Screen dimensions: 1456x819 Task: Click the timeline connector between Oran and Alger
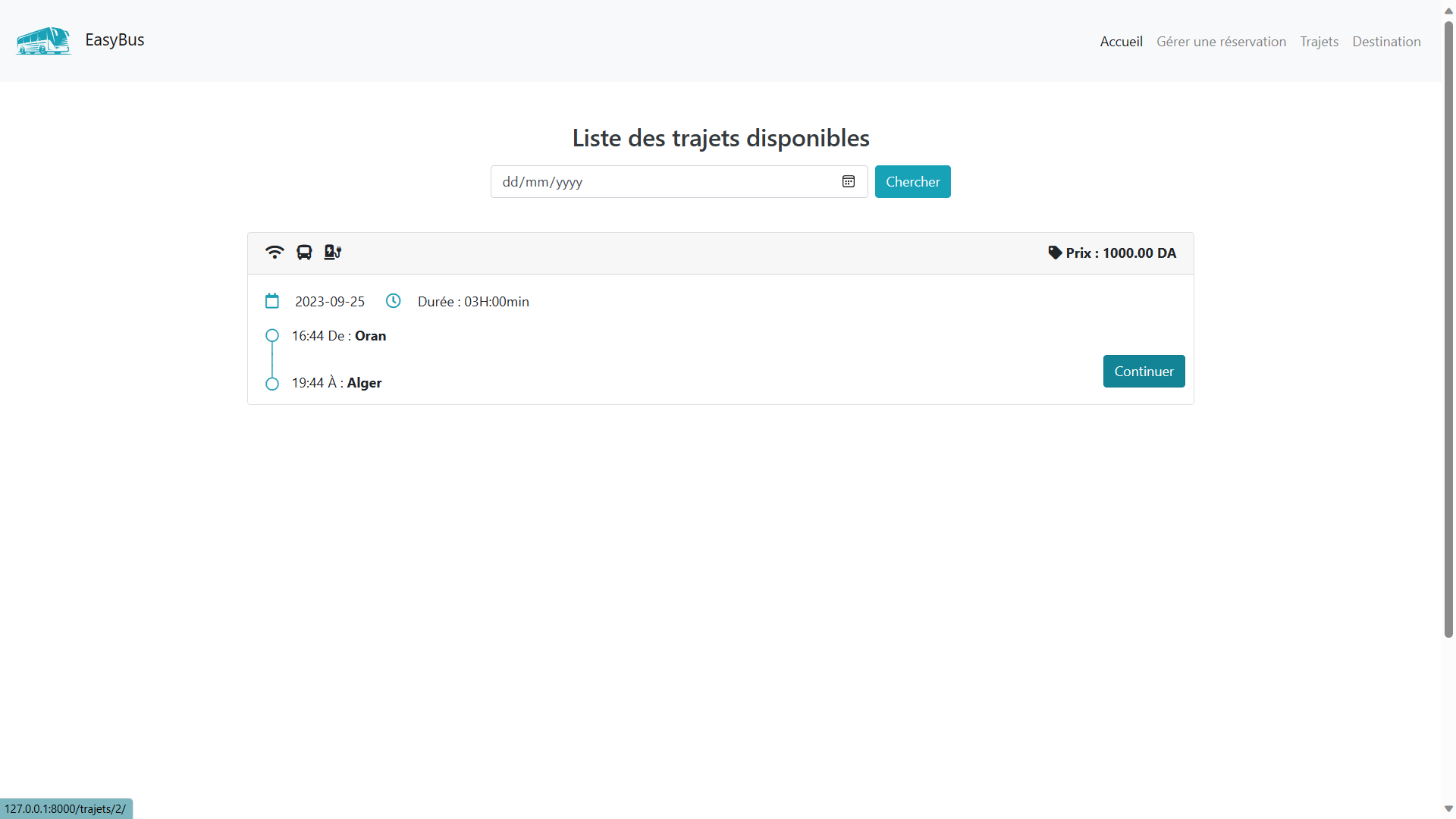click(271, 359)
